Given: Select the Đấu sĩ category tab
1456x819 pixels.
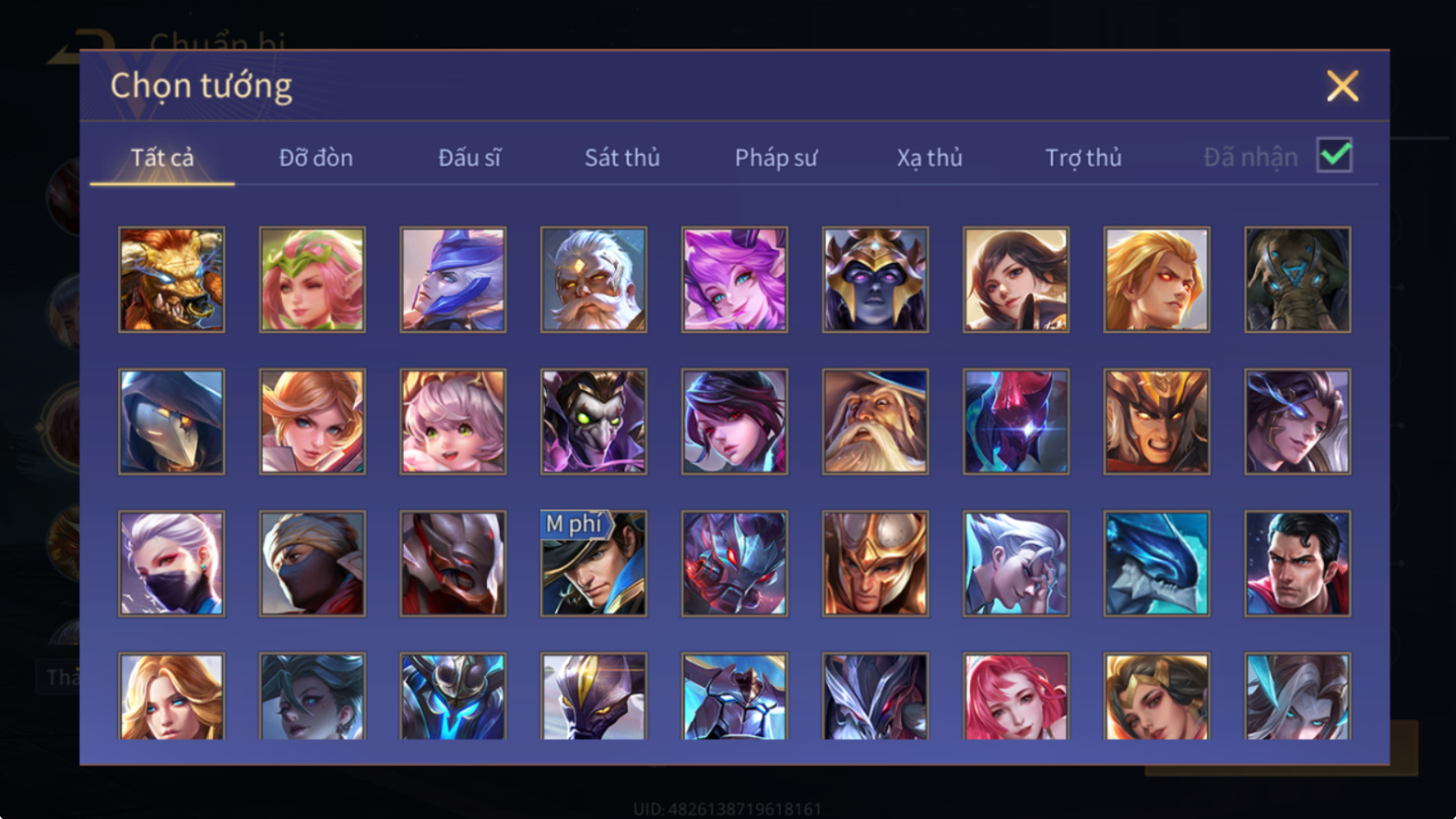Looking at the screenshot, I should 469,158.
